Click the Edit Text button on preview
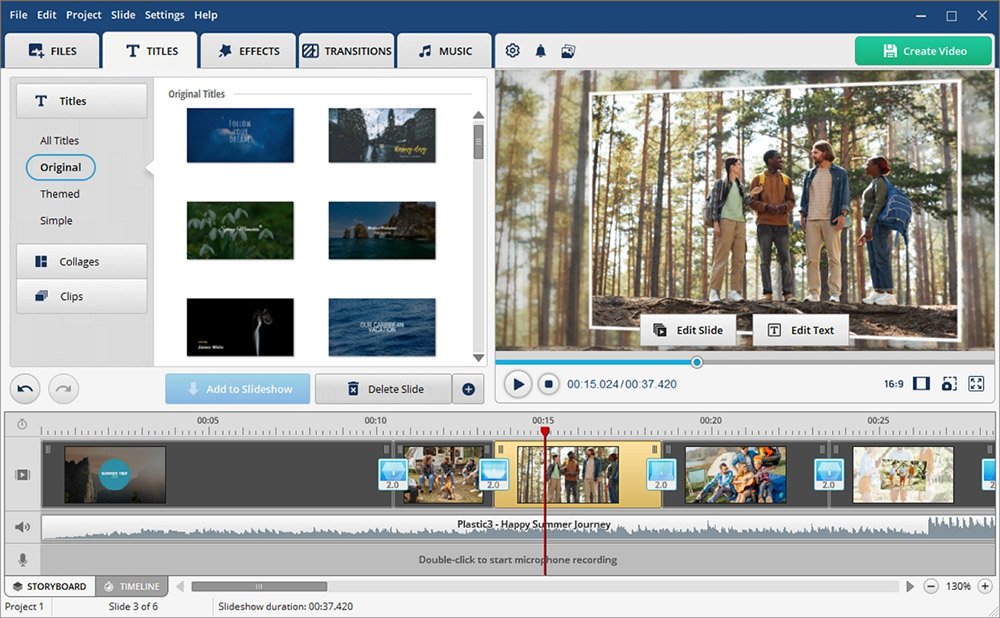The image size is (1000, 618). click(801, 330)
